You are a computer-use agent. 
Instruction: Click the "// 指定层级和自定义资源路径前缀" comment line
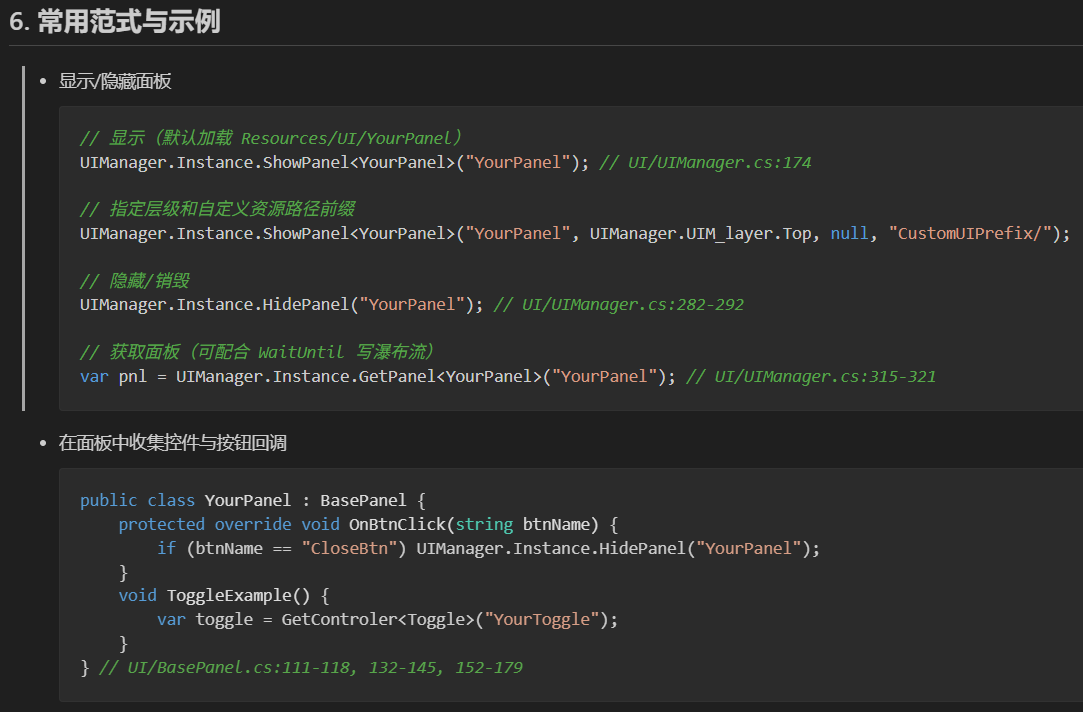[217, 209]
